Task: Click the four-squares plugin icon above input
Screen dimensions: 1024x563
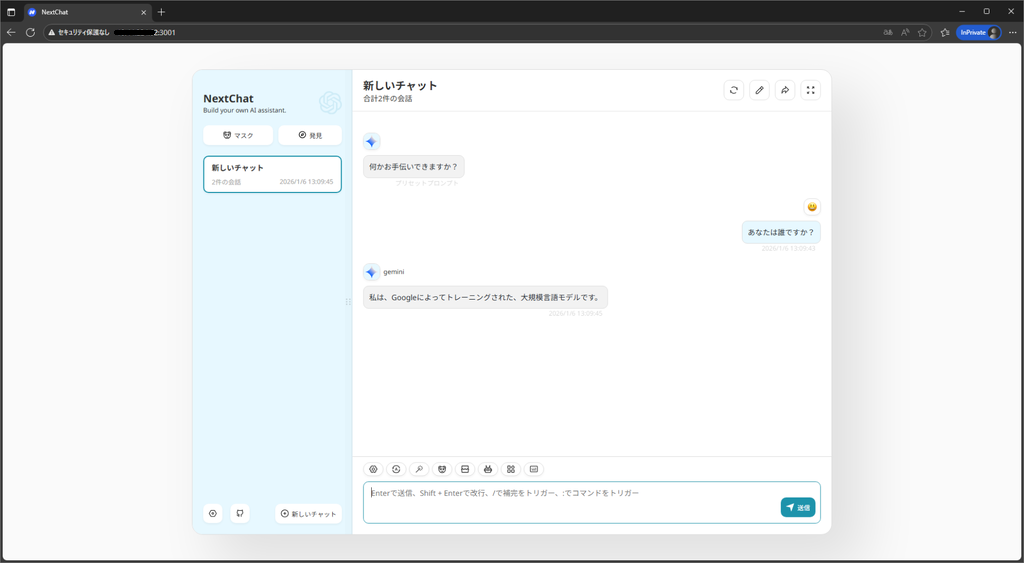Action: coord(511,469)
